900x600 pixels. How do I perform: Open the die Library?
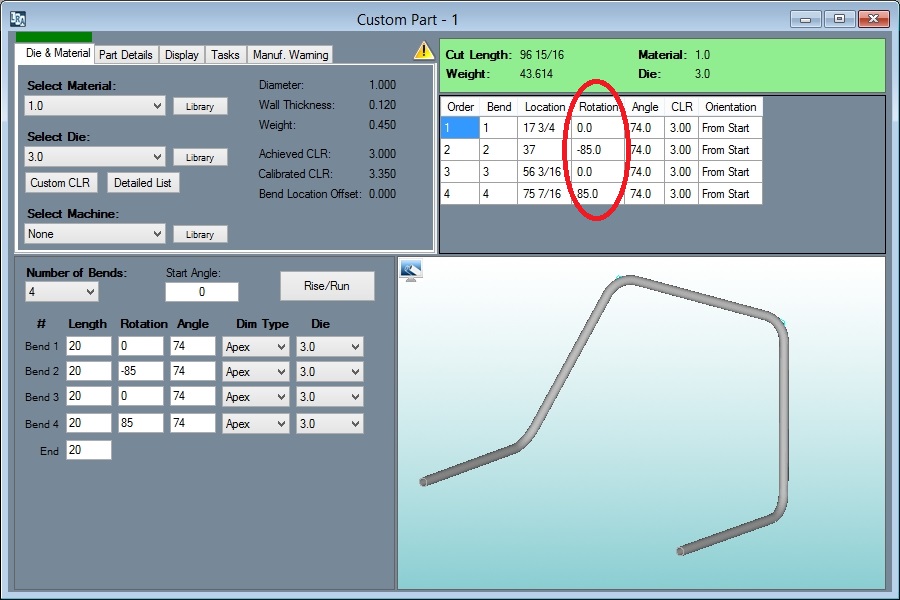200,157
